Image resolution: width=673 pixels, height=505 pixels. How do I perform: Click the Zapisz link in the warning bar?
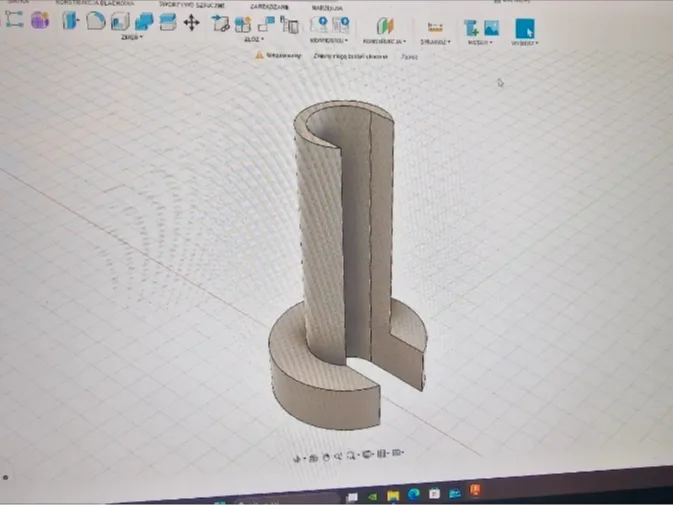[409, 57]
